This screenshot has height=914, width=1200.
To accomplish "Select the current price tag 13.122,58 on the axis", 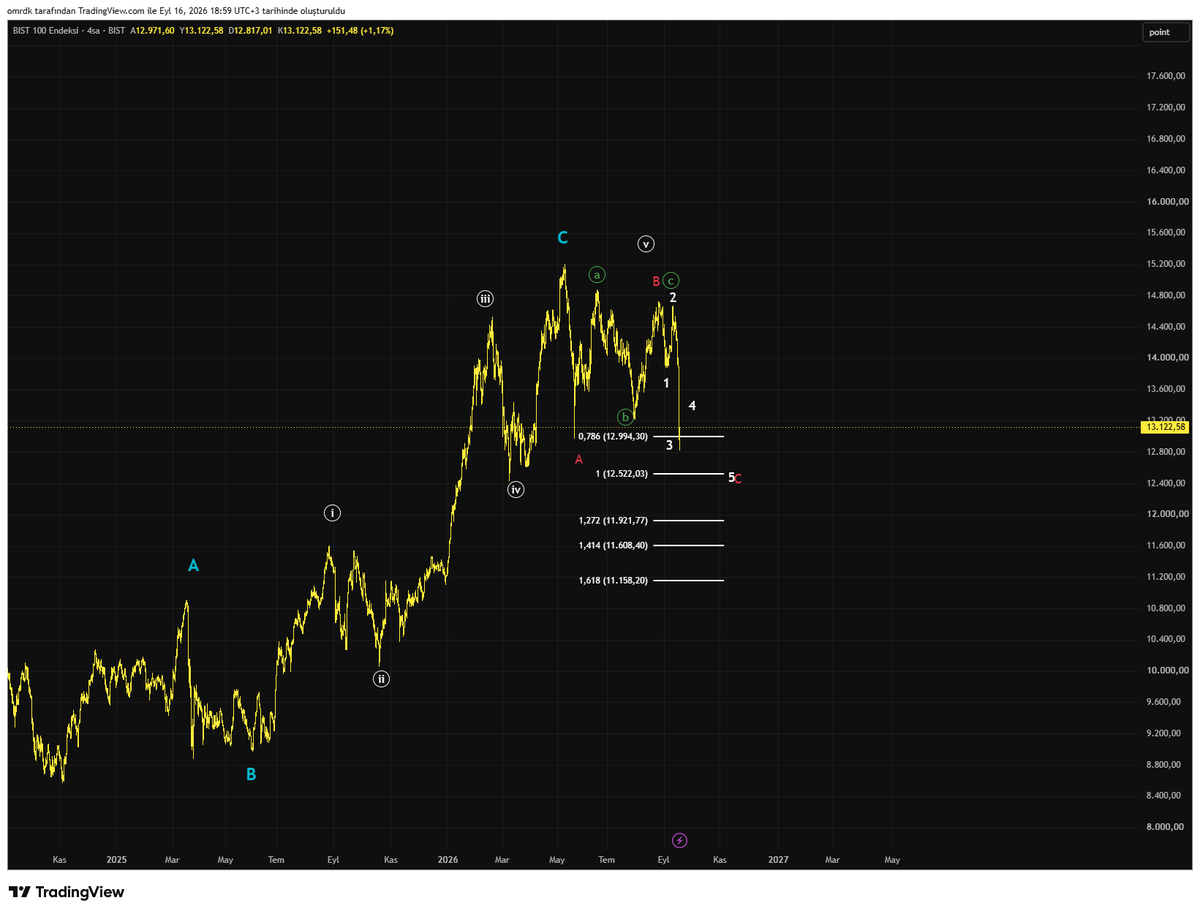I will 1164,427.
